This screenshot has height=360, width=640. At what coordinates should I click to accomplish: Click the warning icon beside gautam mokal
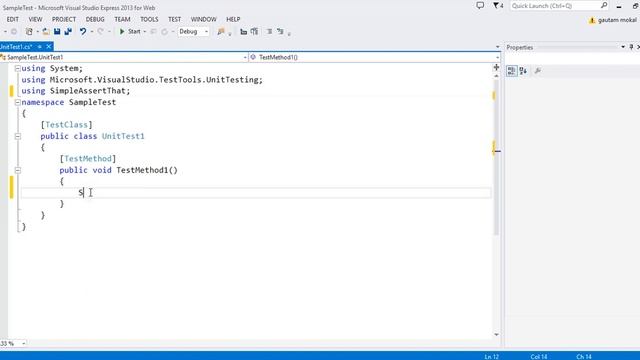click(x=592, y=20)
